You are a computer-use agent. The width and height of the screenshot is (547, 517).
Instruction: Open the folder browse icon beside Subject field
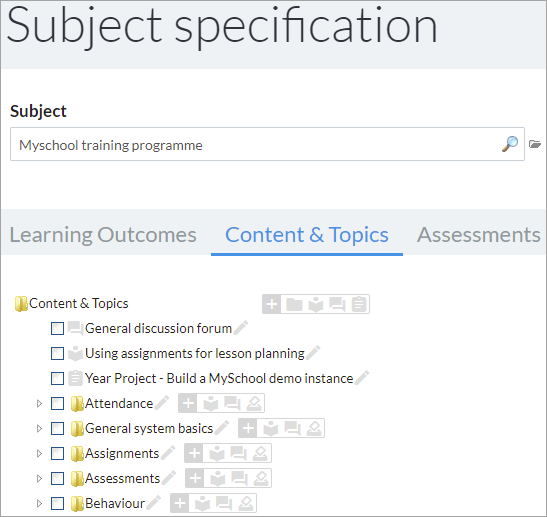point(535,144)
